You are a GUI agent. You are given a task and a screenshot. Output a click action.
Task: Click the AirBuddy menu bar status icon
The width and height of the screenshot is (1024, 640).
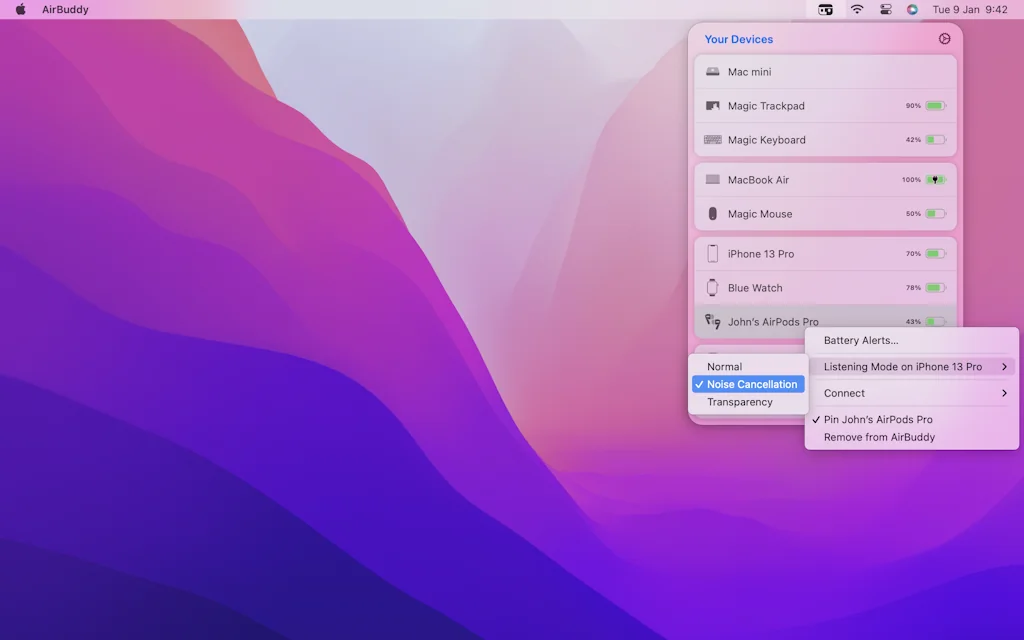pyautogui.click(x=825, y=10)
